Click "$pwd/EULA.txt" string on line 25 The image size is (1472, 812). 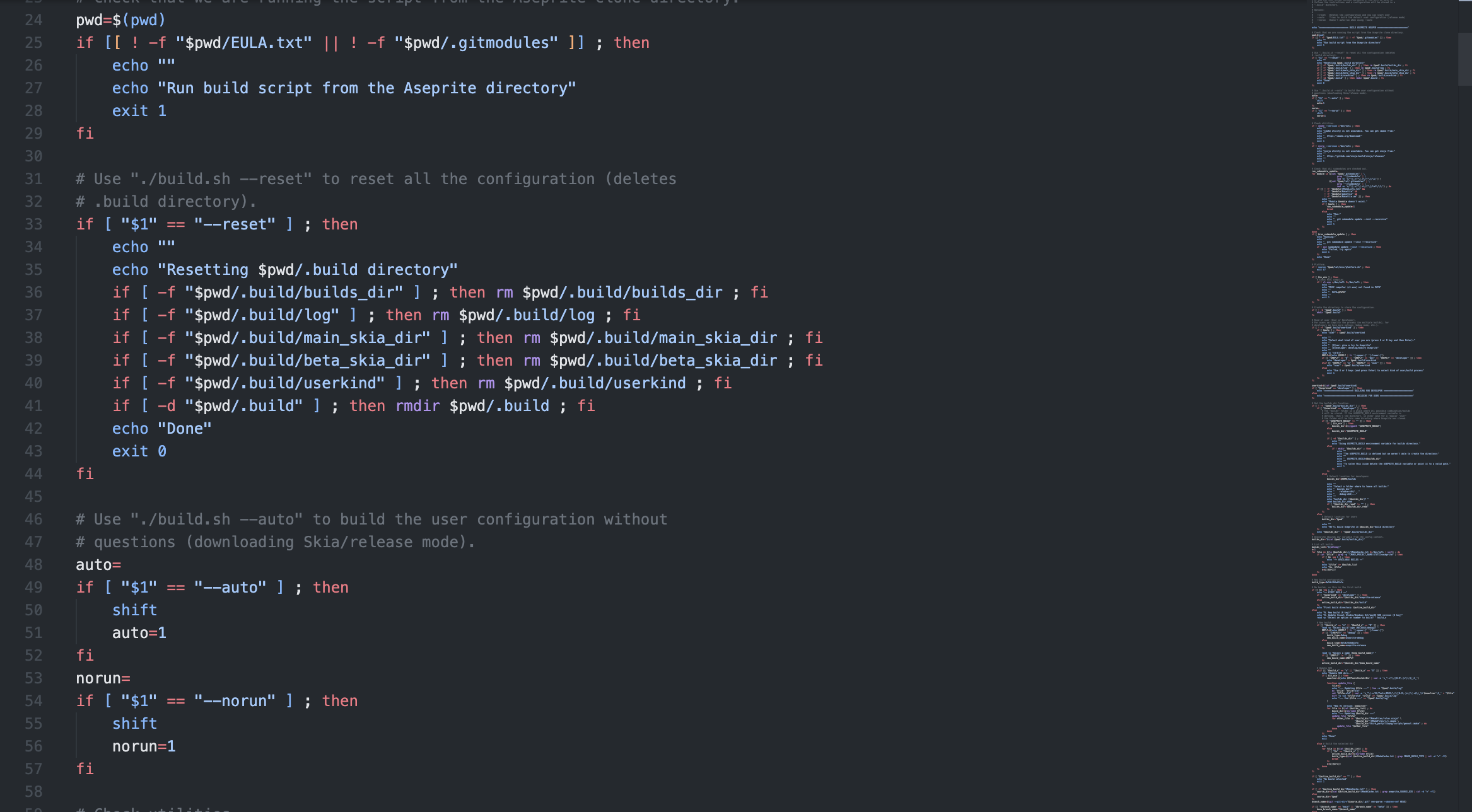tap(243, 43)
